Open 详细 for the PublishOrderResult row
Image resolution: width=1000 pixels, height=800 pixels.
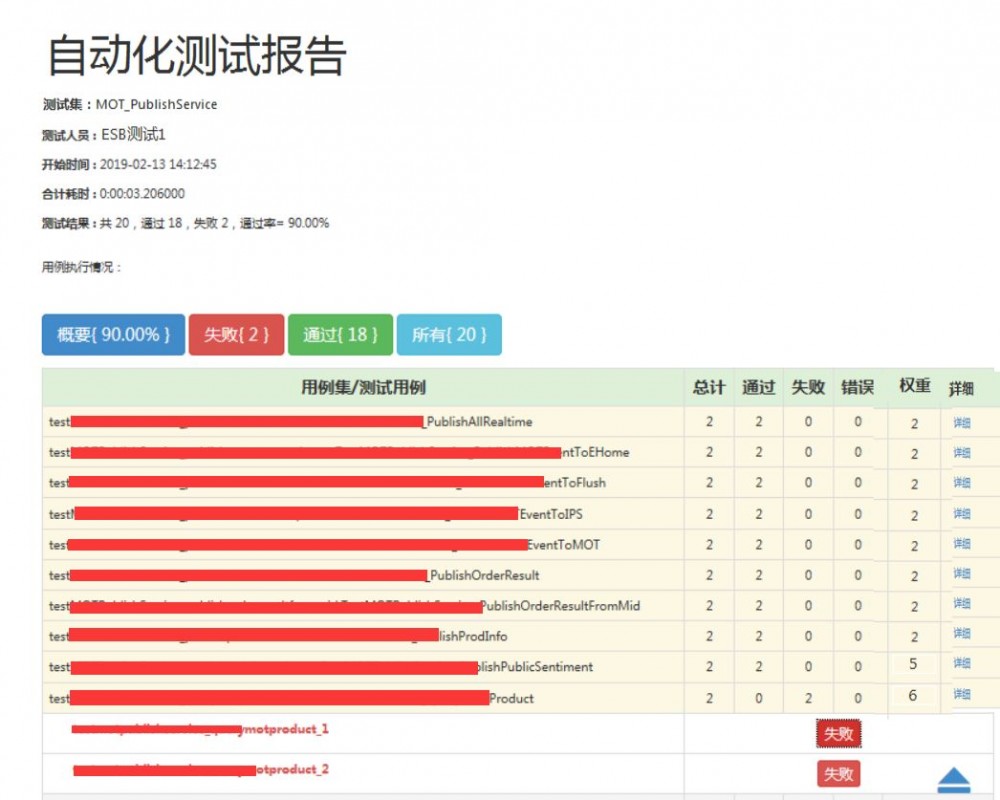pos(961,574)
